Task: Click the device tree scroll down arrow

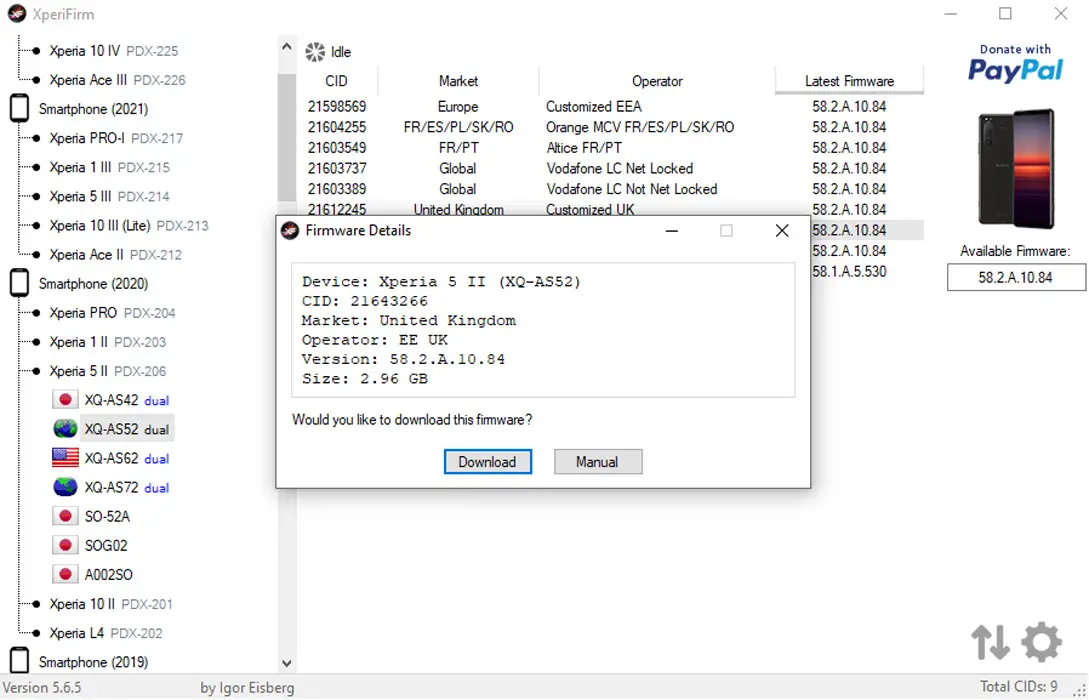Action: click(x=287, y=663)
